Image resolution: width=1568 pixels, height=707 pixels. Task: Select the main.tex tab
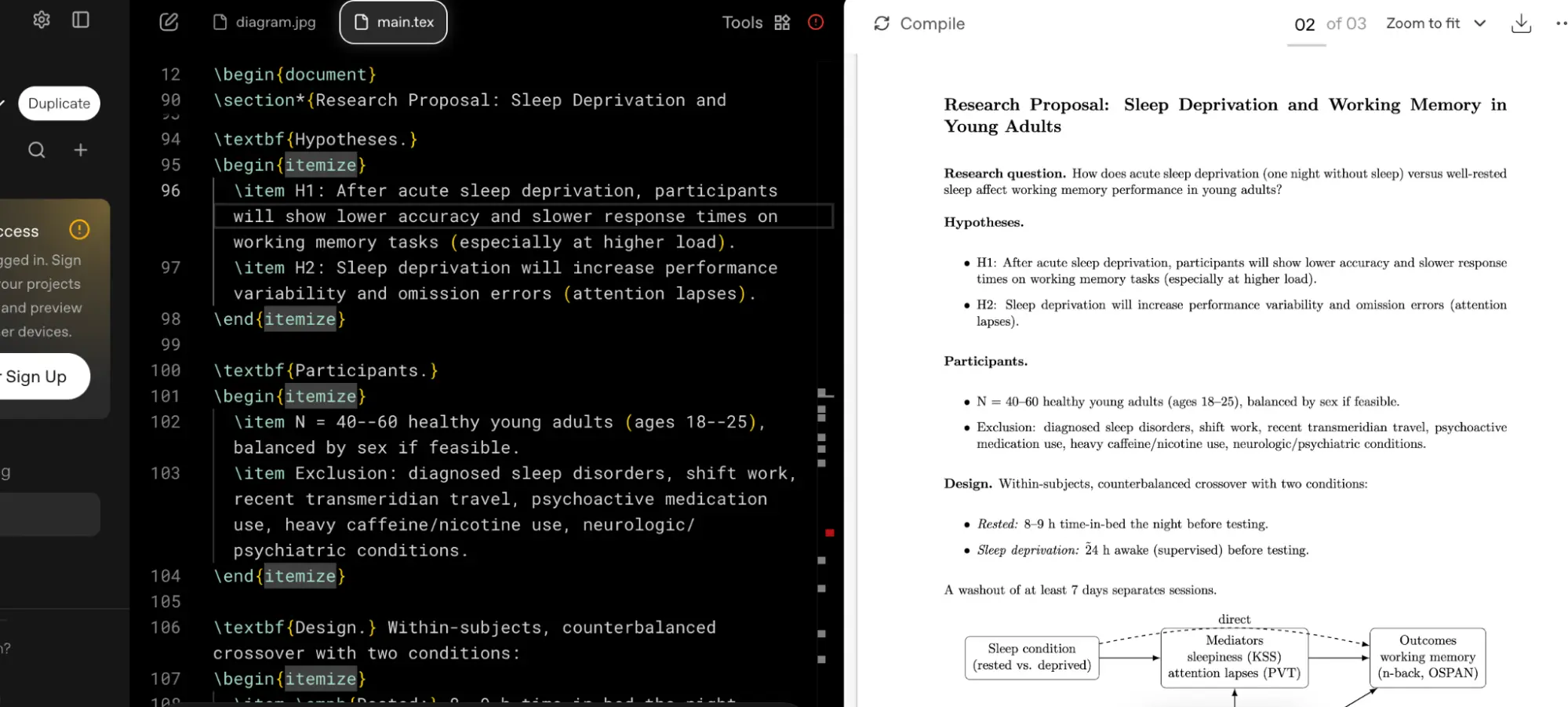click(394, 22)
